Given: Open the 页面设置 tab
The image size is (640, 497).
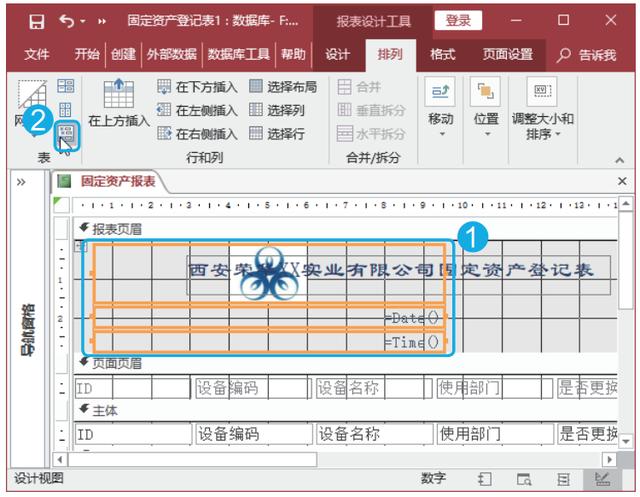Looking at the screenshot, I should click(508, 54).
